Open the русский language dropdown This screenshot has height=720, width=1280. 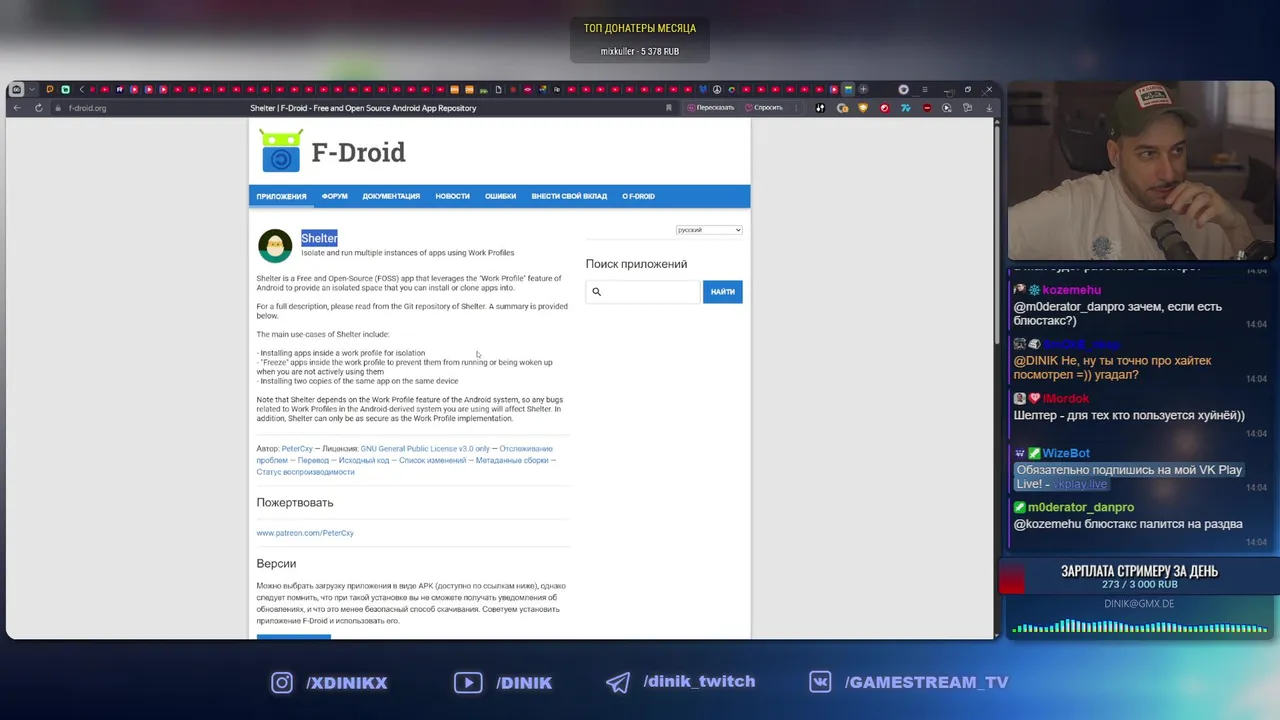[x=709, y=230]
